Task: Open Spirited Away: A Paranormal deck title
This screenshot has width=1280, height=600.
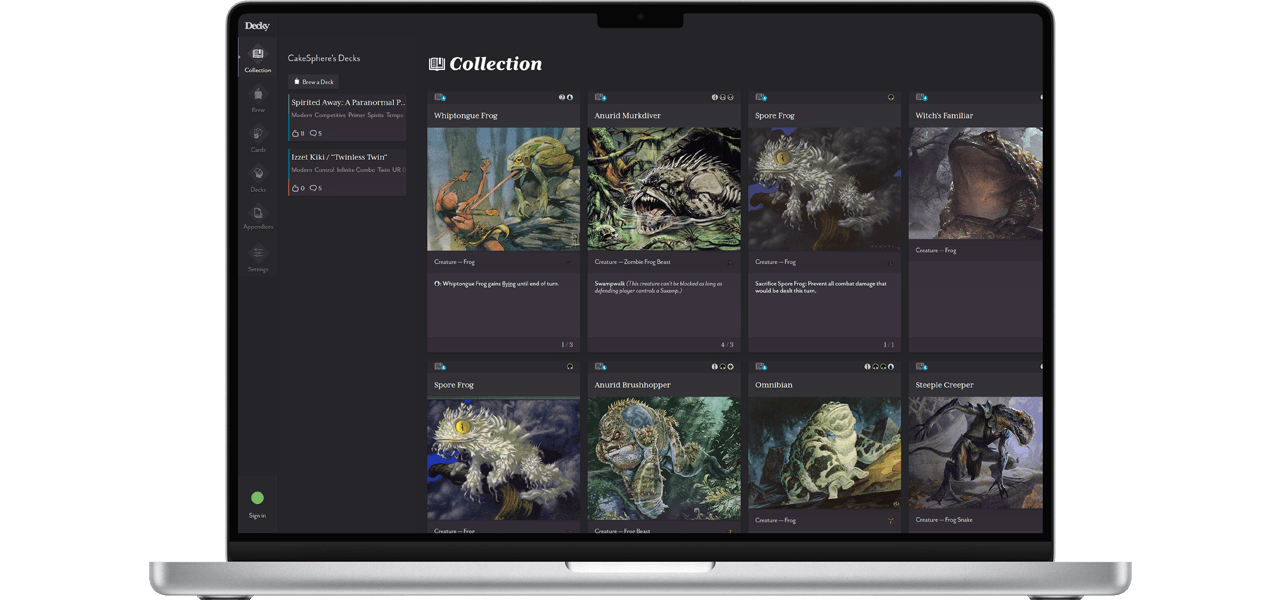Action: click(348, 102)
